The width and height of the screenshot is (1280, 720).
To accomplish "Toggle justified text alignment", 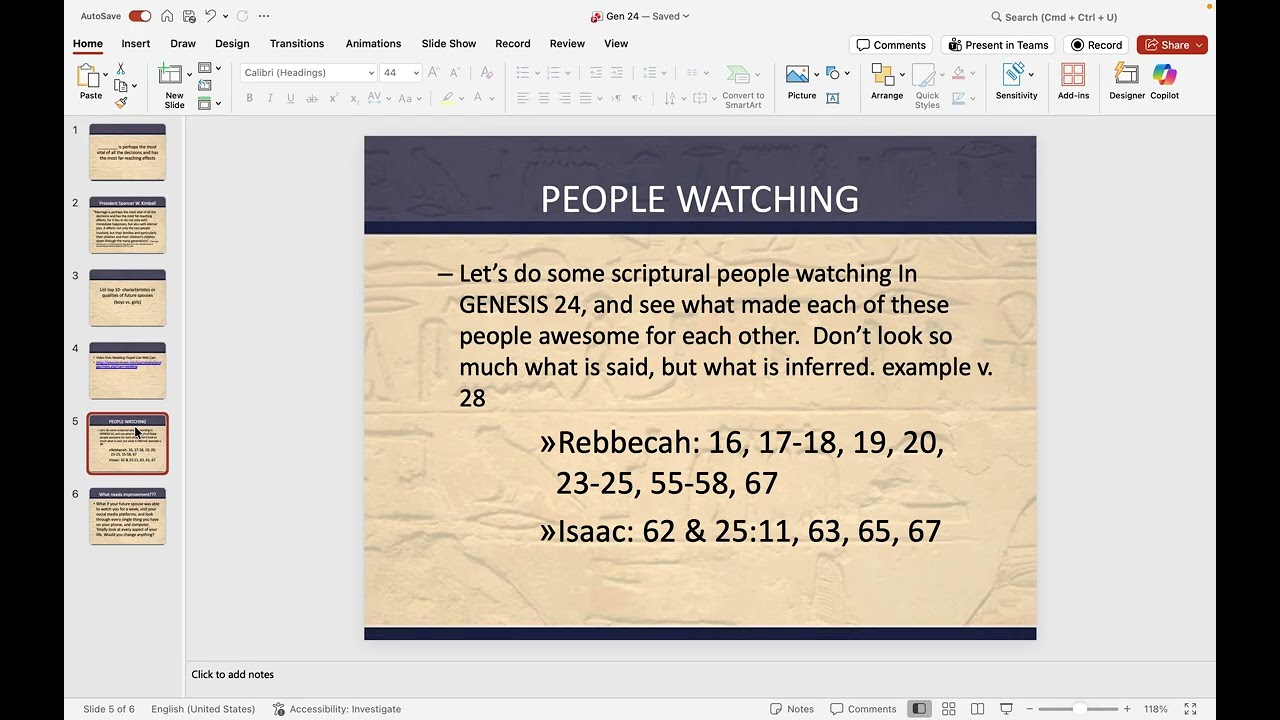I will (586, 98).
